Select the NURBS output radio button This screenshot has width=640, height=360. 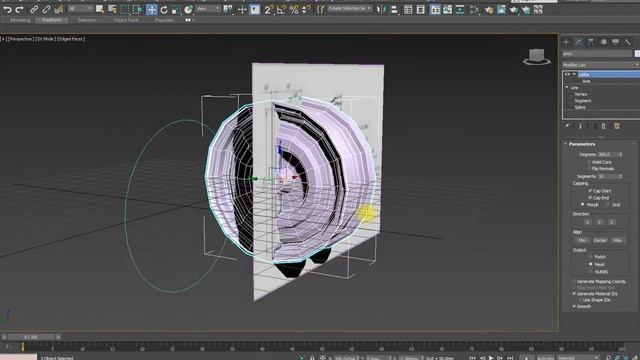tap(590, 271)
